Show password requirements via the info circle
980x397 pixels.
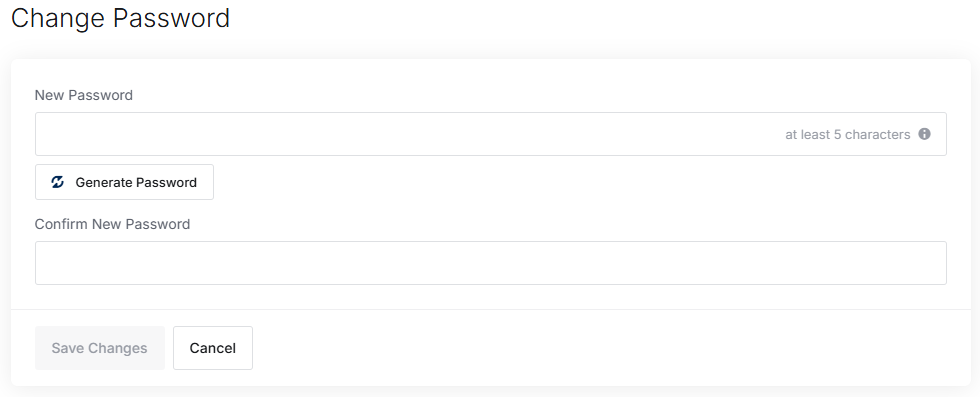(924, 134)
